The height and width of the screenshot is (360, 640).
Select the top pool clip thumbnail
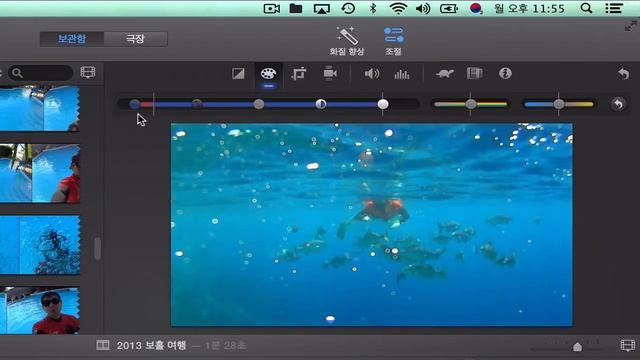point(40,109)
